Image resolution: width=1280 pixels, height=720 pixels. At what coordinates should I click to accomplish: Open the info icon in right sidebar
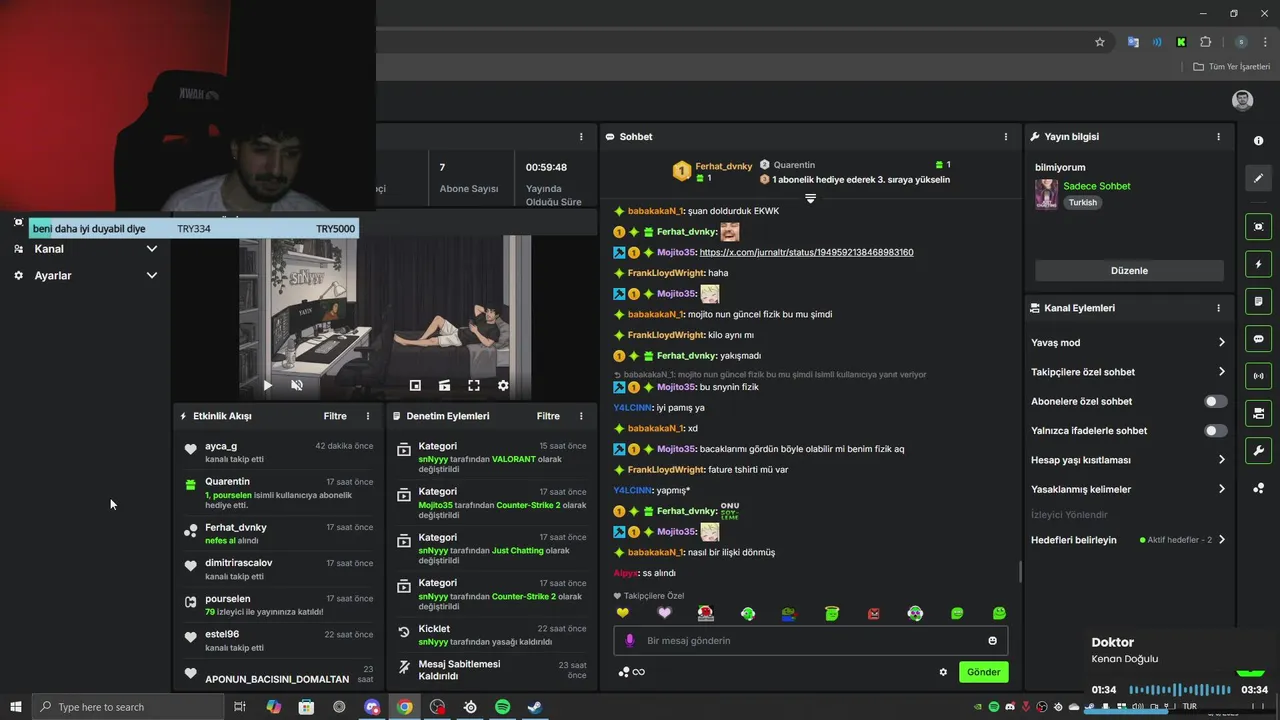(1258, 141)
